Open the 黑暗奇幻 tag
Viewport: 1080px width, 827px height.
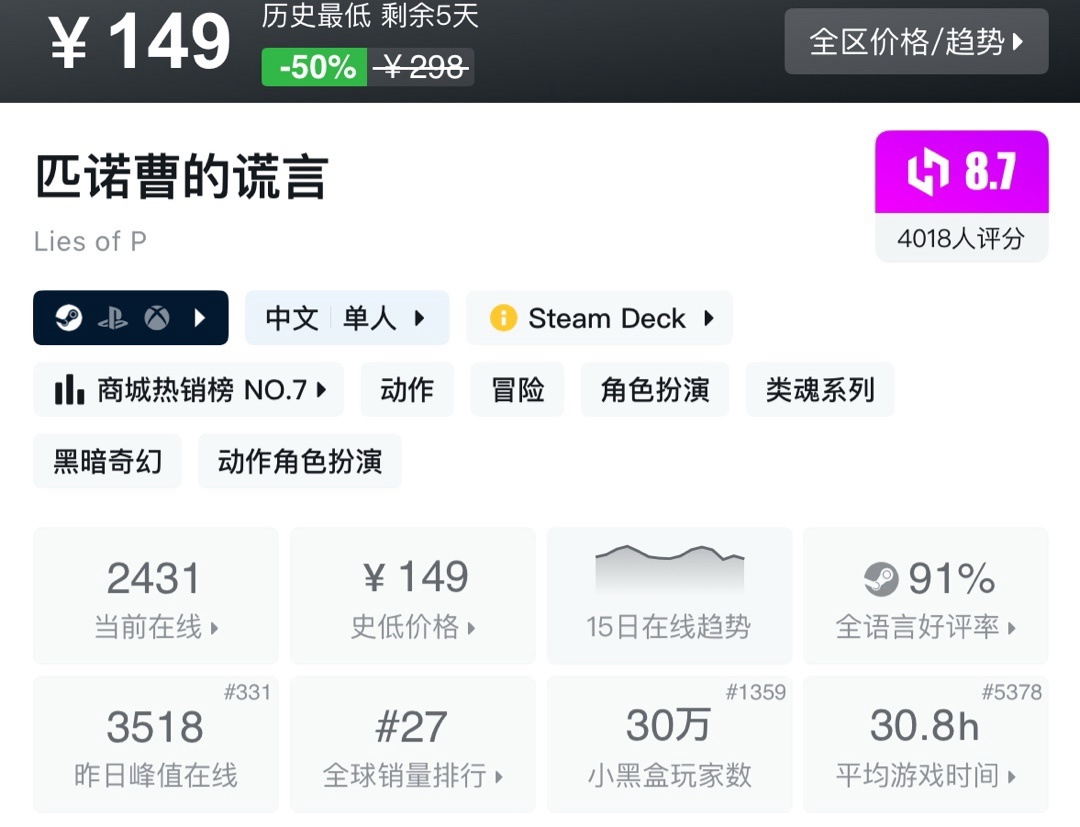tap(107, 461)
